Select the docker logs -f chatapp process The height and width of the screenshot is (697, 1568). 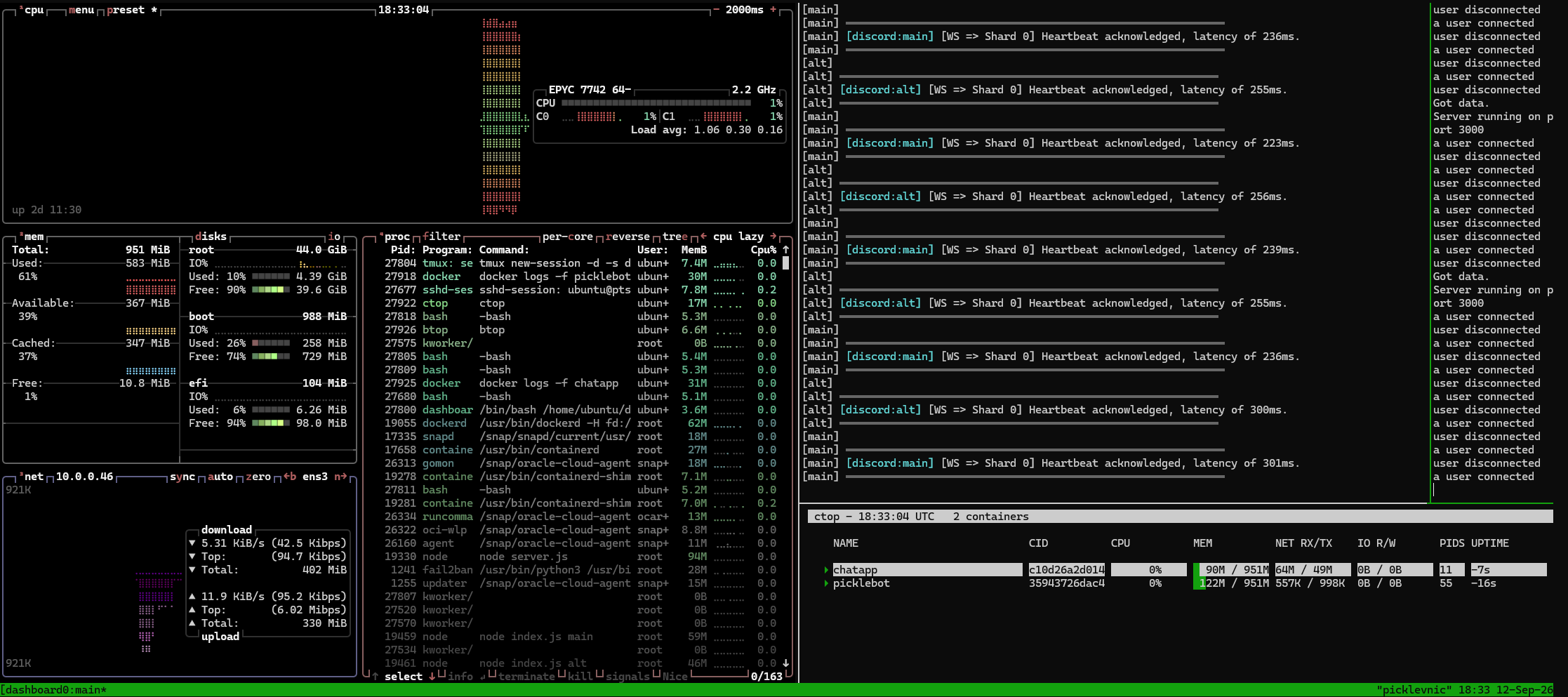click(x=580, y=383)
